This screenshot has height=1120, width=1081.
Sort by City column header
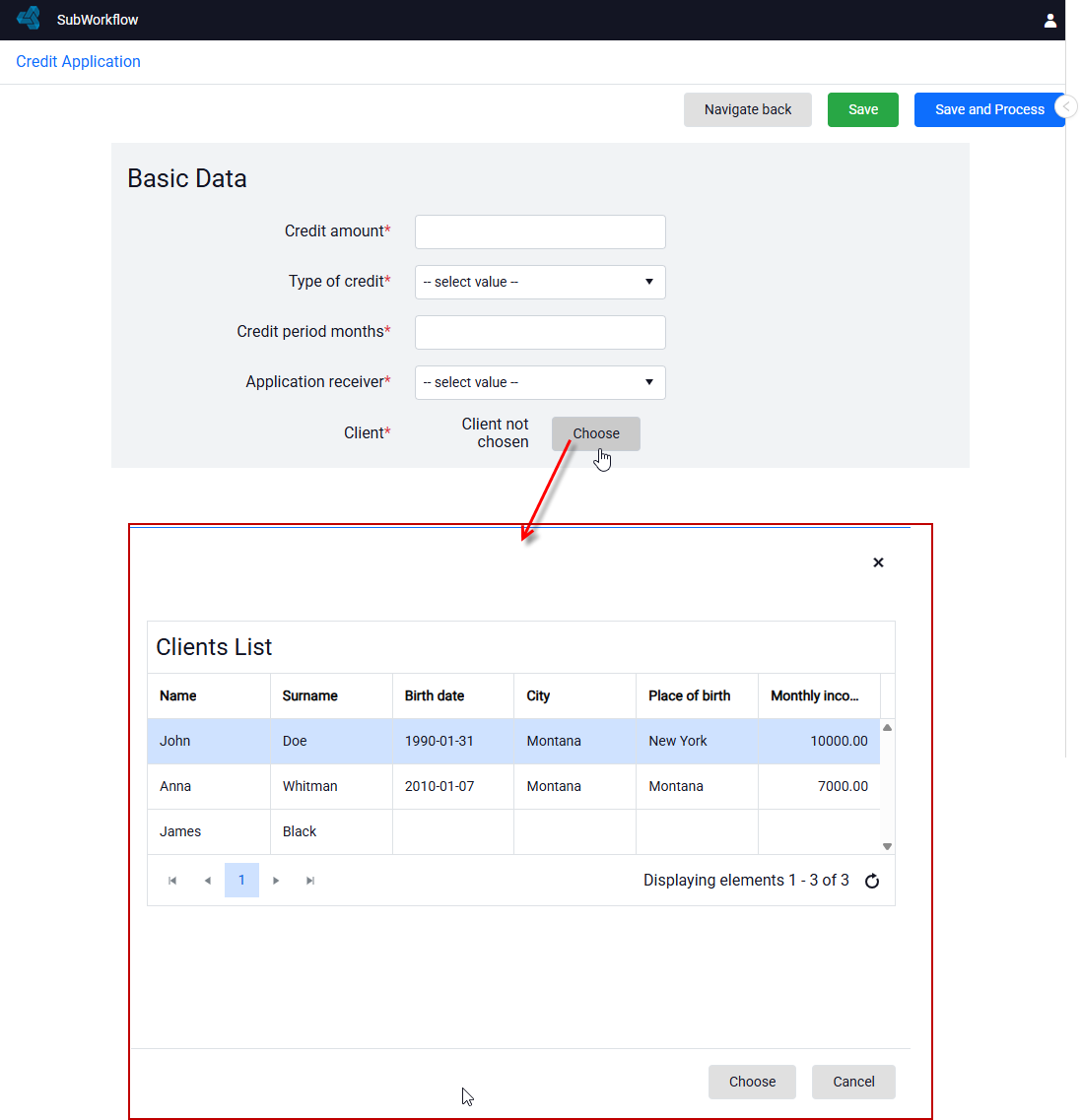point(575,695)
